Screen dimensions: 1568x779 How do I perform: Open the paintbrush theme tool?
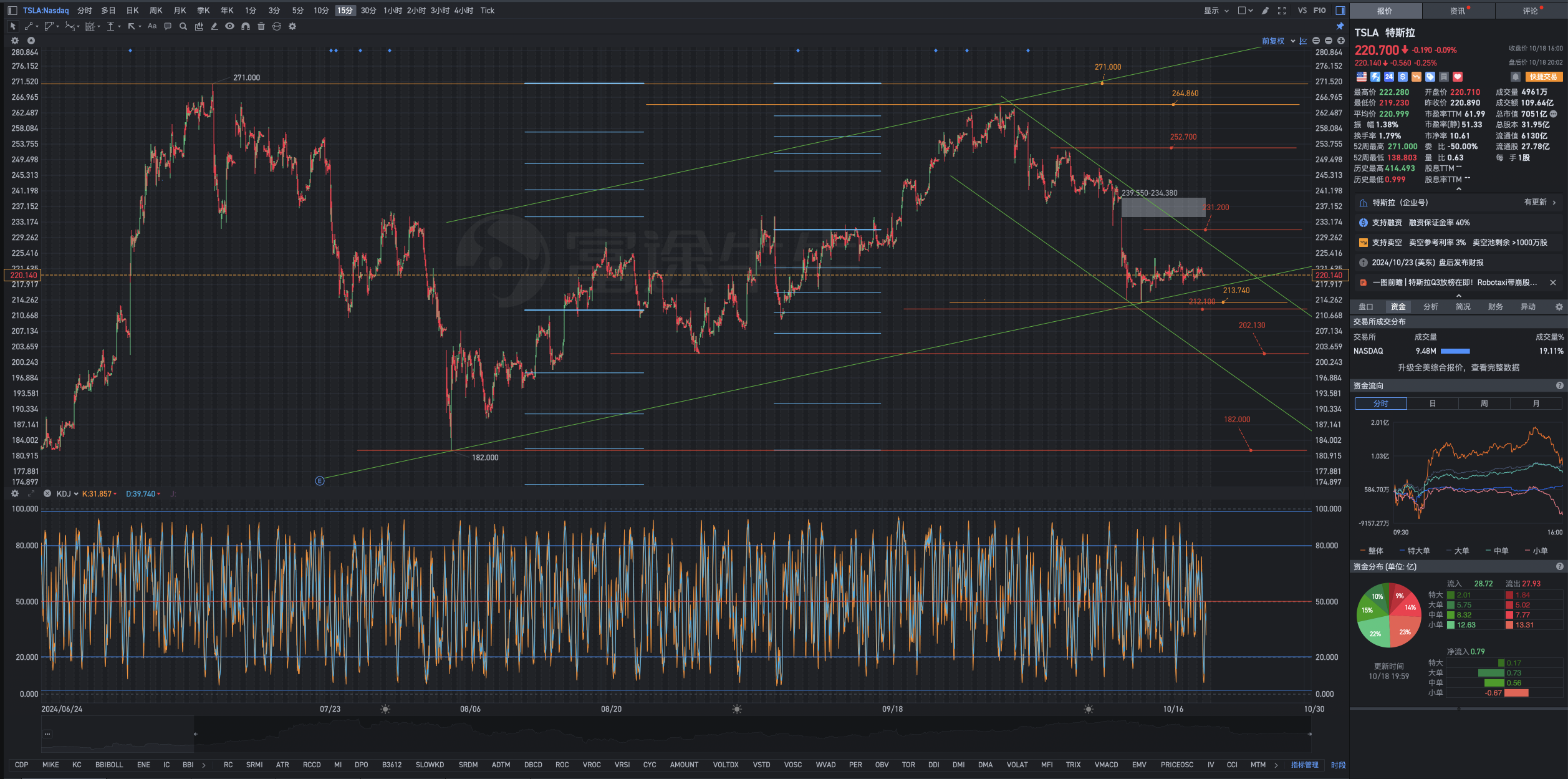tap(1265, 11)
